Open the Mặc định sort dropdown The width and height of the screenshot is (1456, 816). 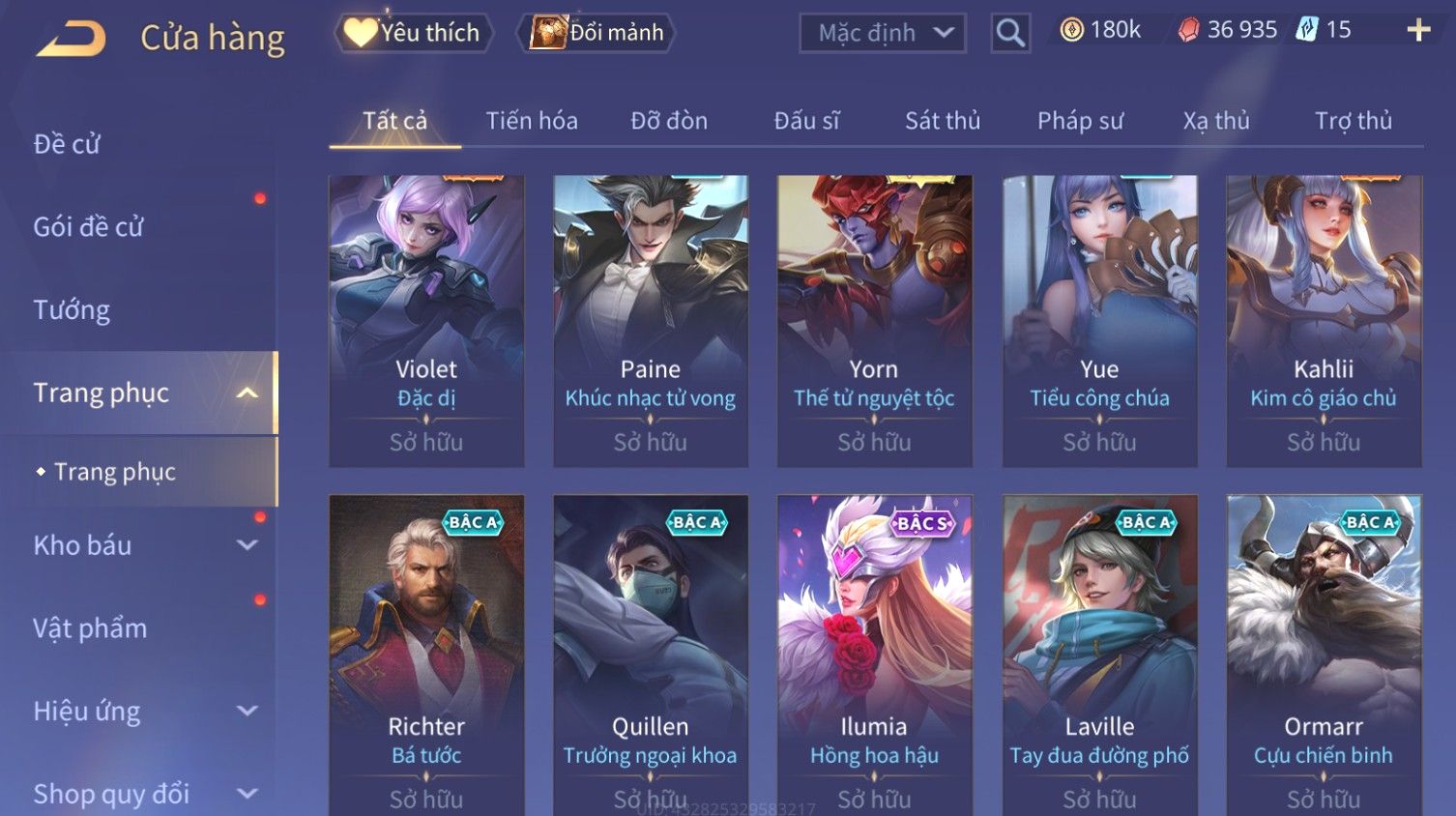pyautogui.click(x=883, y=33)
